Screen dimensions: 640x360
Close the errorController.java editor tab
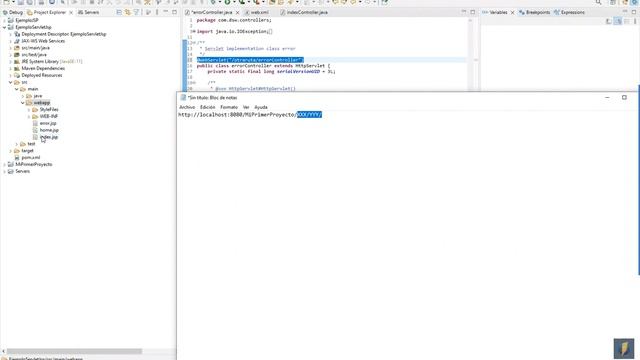(238, 13)
